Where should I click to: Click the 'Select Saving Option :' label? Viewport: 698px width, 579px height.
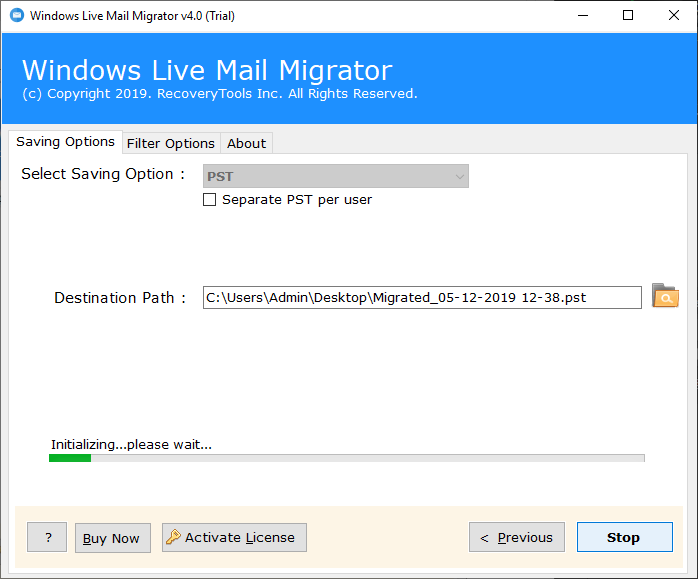tap(103, 174)
